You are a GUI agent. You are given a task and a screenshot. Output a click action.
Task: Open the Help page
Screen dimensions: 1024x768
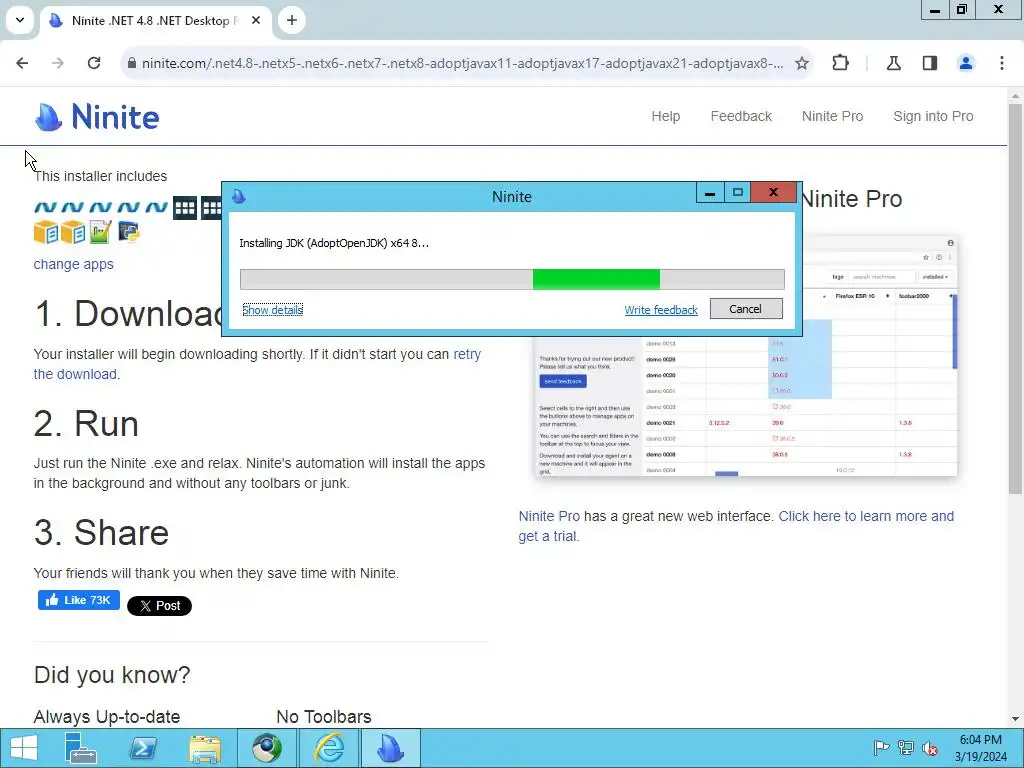(x=665, y=116)
